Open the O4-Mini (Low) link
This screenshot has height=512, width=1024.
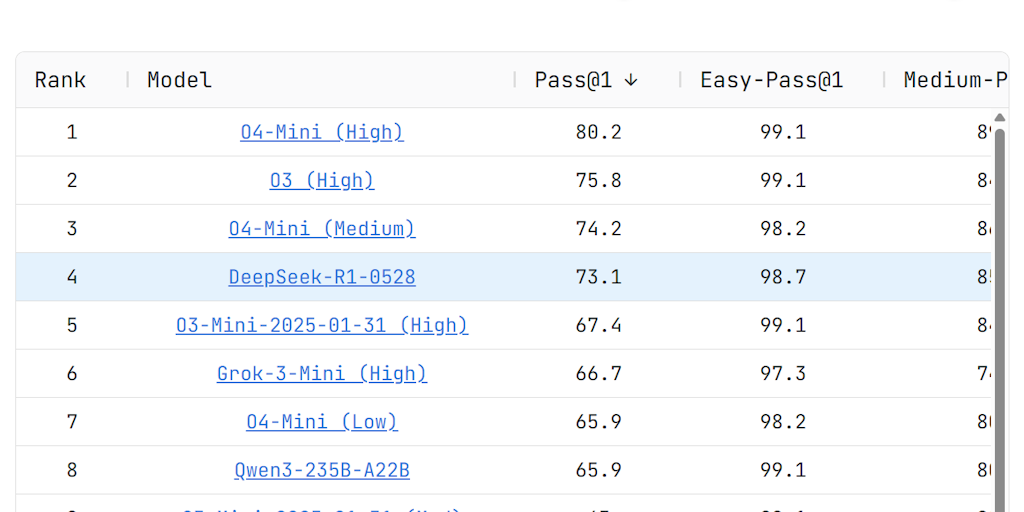pyautogui.click(x=322, y=421)
